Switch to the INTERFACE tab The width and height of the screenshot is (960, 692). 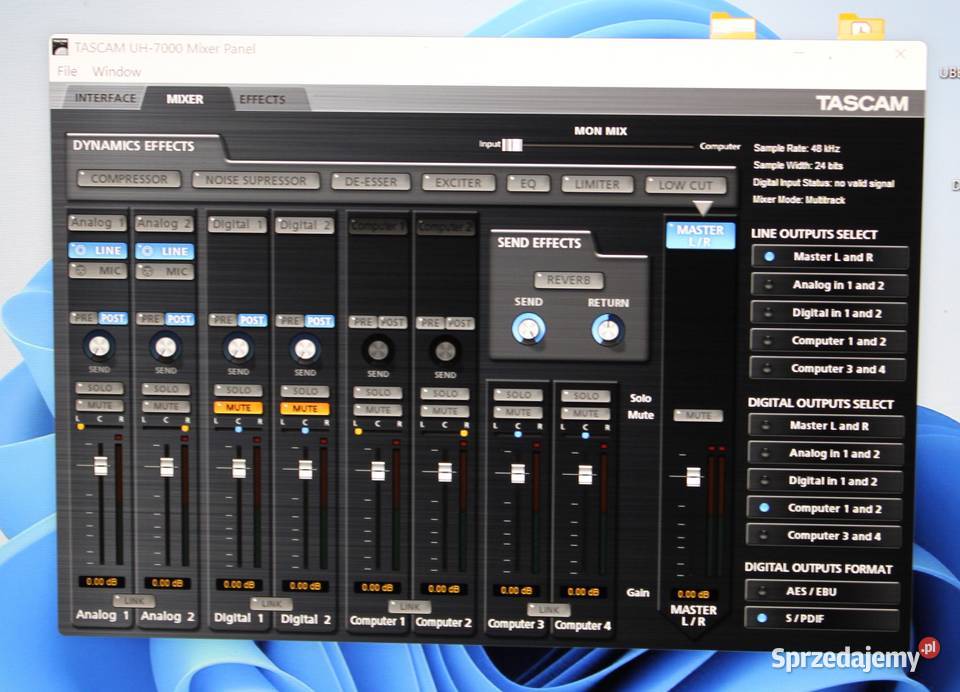point(105,98)
